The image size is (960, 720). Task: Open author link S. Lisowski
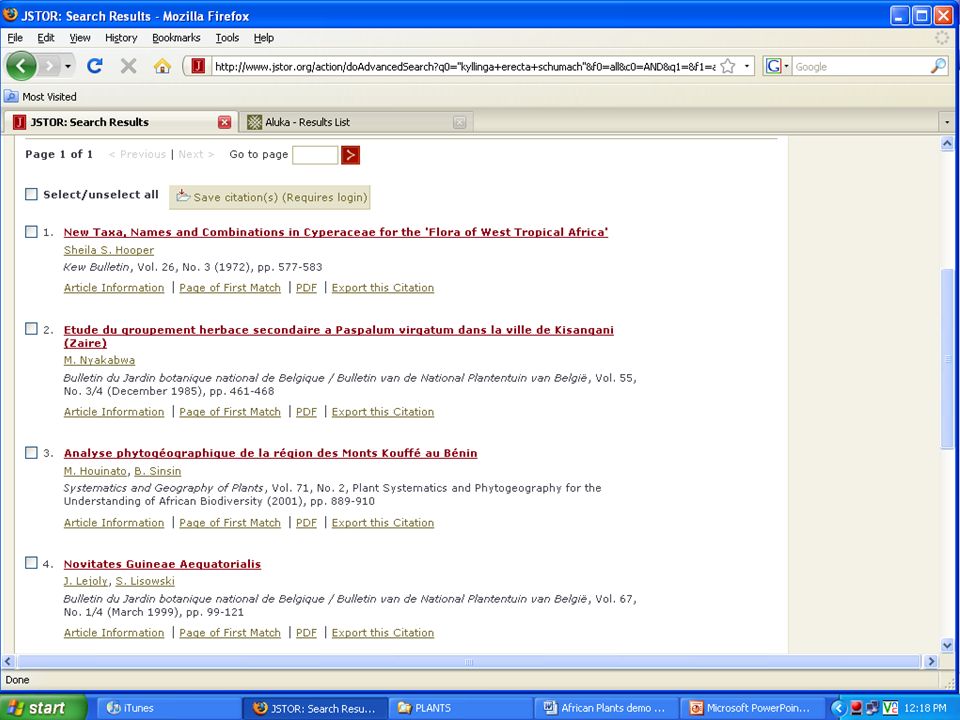[x=145, y=581]
